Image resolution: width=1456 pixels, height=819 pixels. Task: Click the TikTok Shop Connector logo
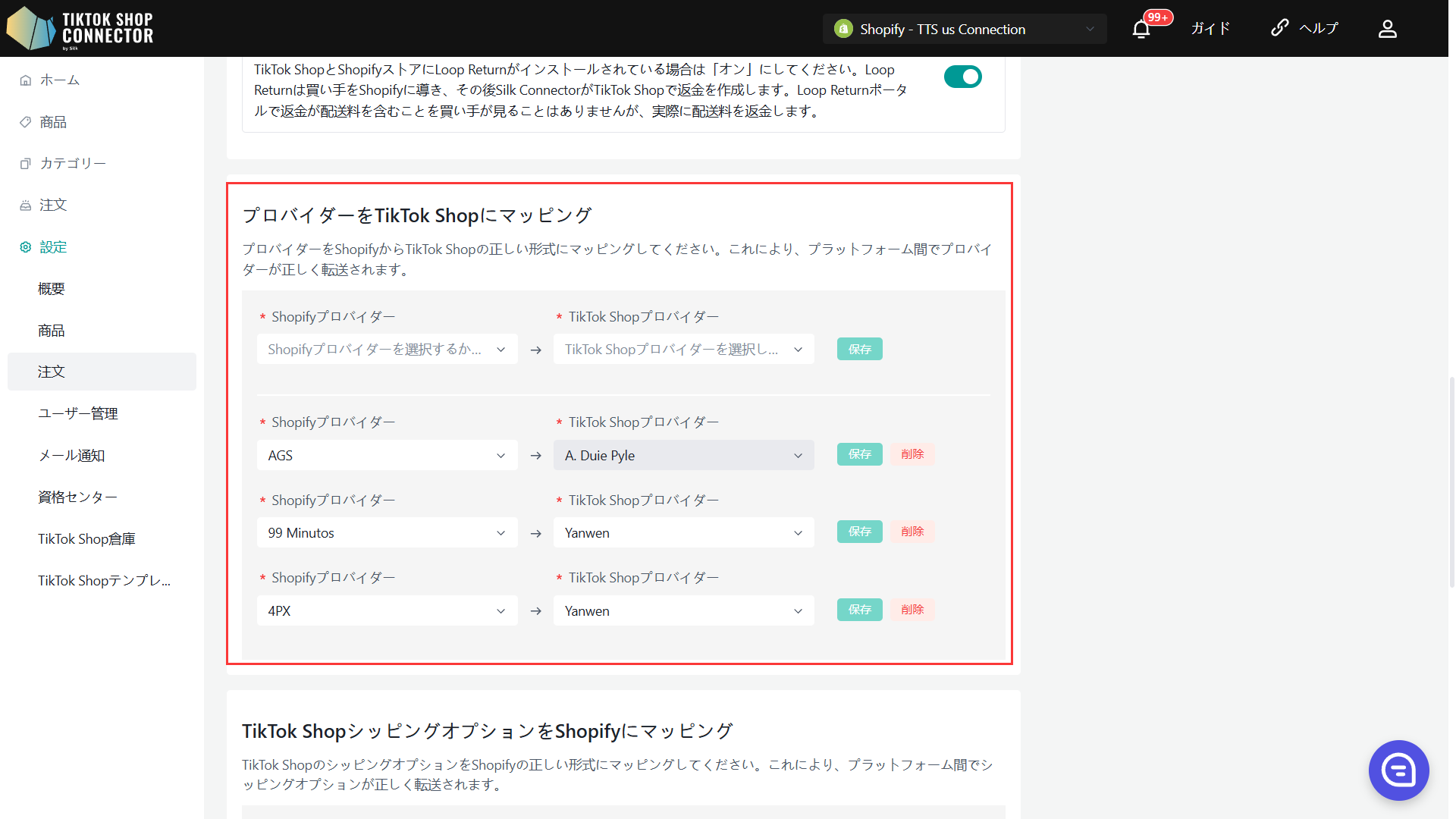pyautogui.click(x=80, y=28)
